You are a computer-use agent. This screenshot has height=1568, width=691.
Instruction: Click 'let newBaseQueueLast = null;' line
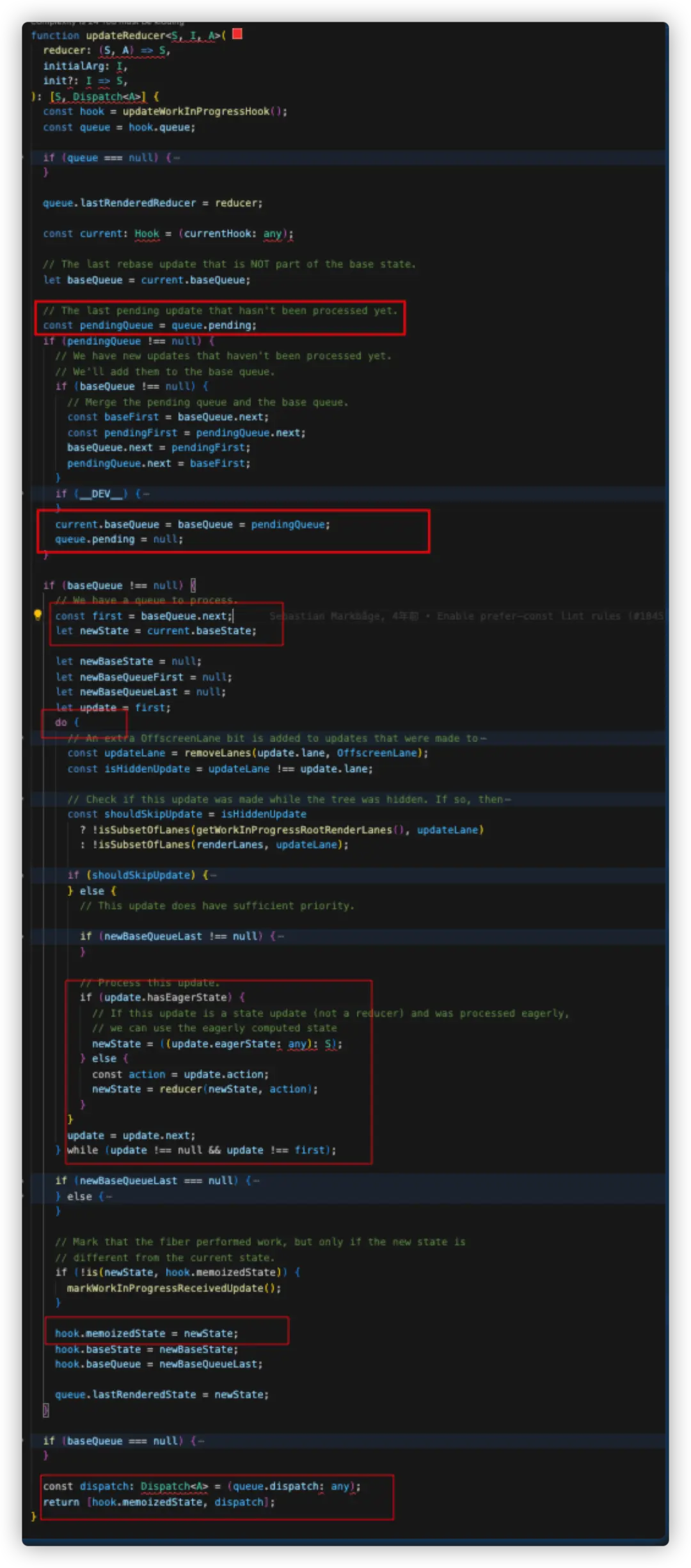[140, 692]
